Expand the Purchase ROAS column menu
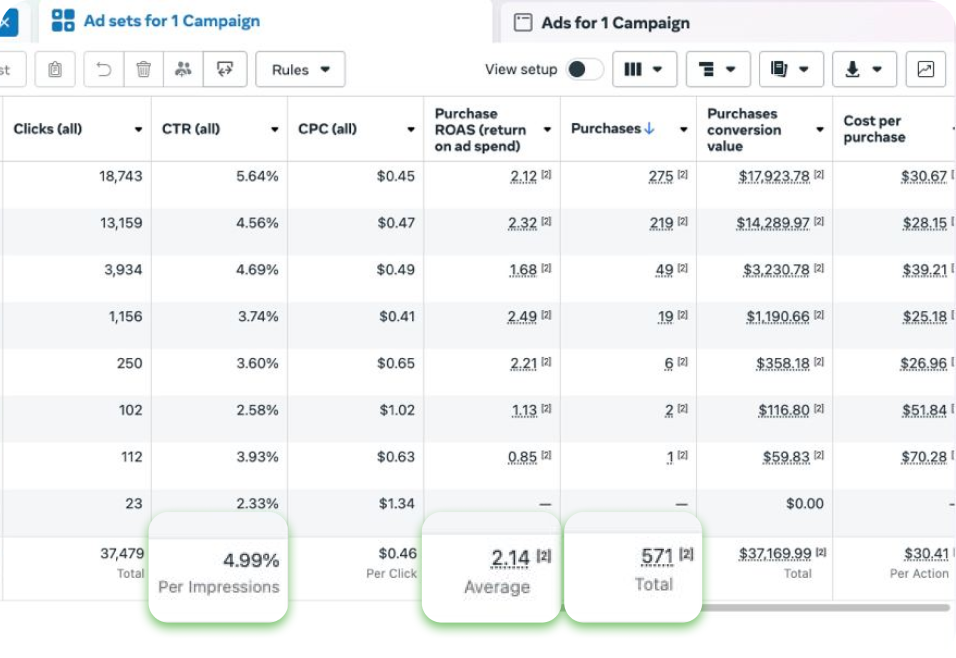The width and height of the screenshot is (956, 658). (547, 130)
